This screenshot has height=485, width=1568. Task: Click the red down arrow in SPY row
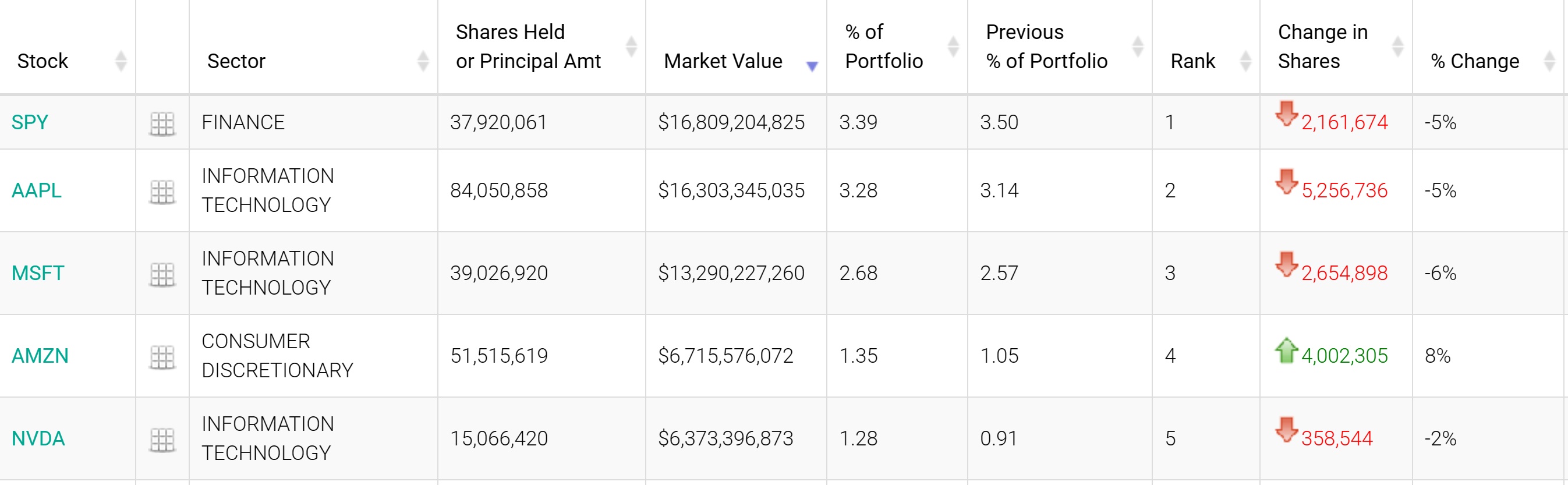[1286, 114]
